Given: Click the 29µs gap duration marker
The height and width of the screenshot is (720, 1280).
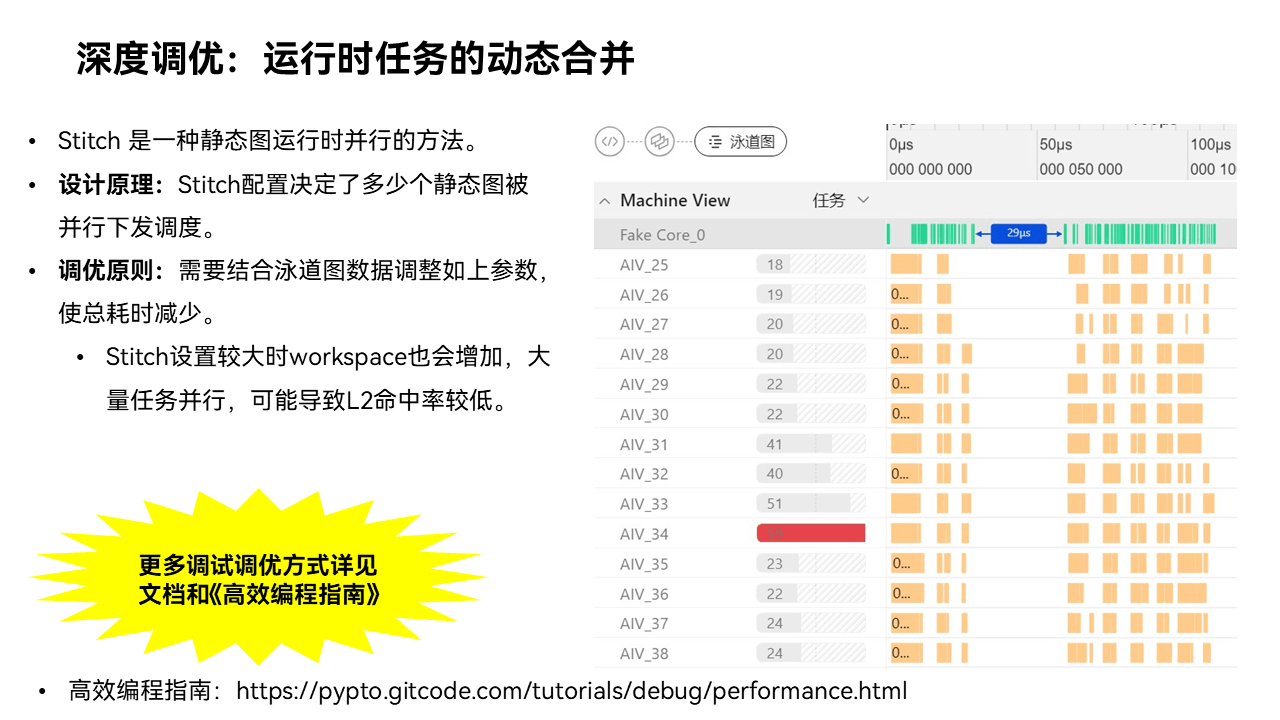Looking at the screenshot, I should (x=1018, y=234).
